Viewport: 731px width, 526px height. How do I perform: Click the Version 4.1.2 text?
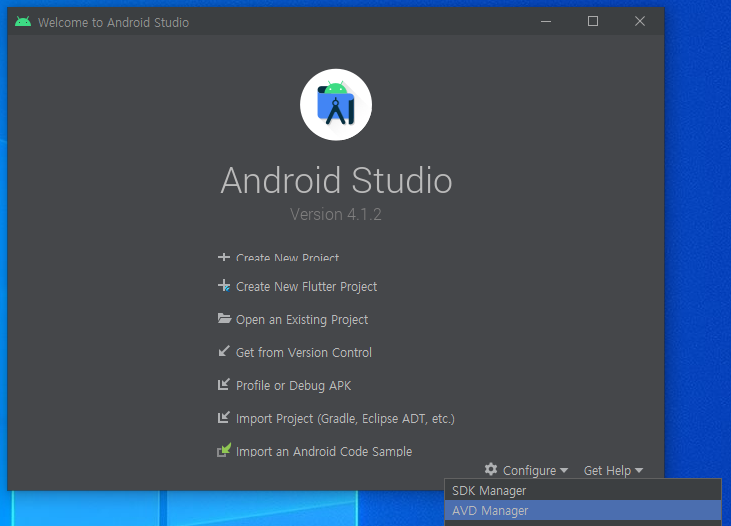336,215
